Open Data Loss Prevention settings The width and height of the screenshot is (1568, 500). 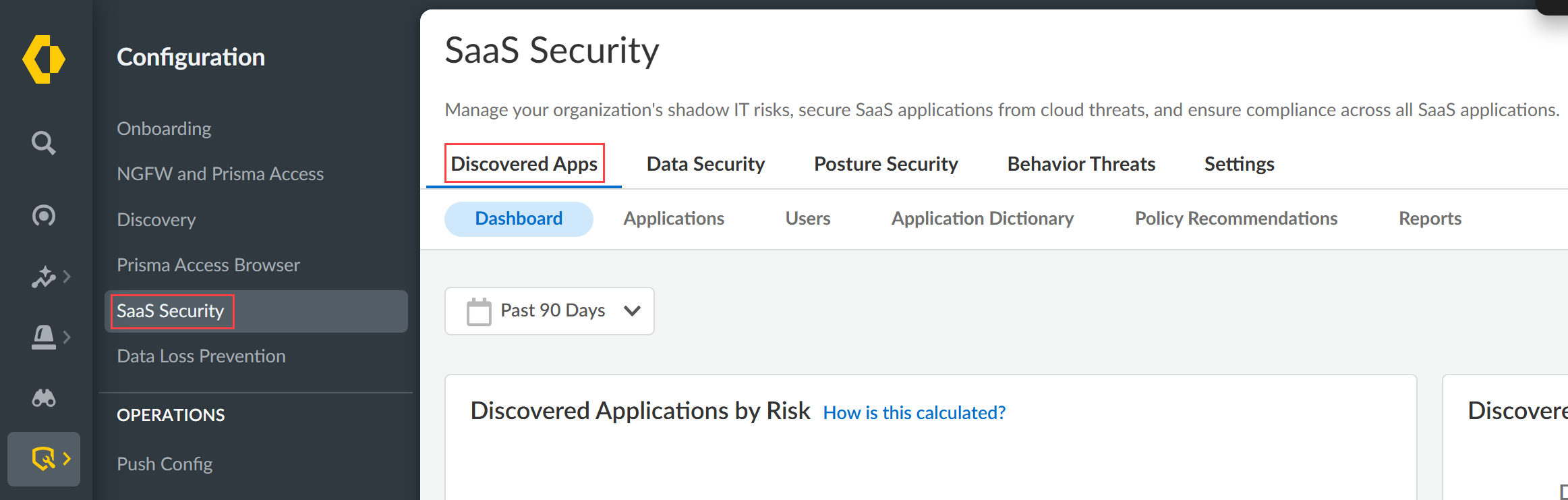pyautogui.click(x=200, y=356)
